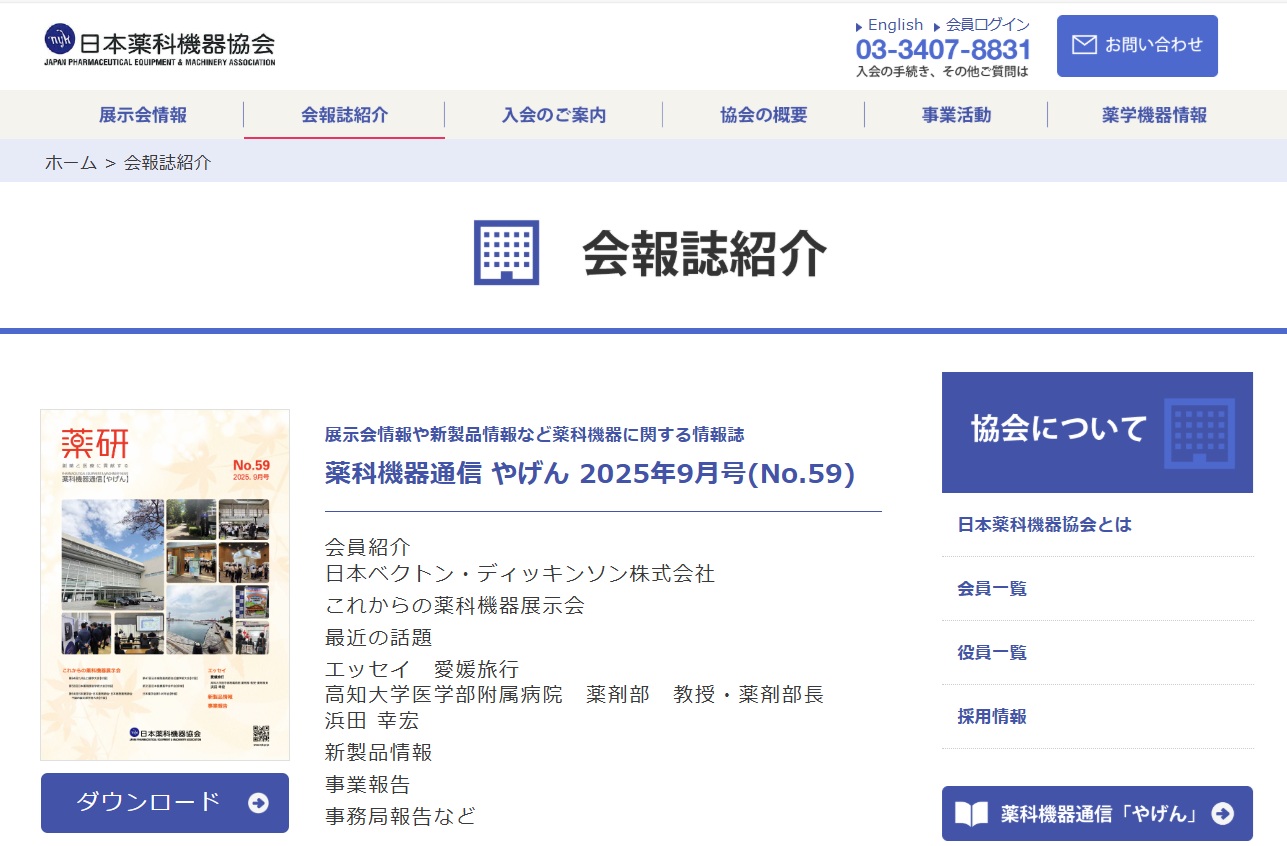Open the 展示会情報 menu item

(143, 115)
